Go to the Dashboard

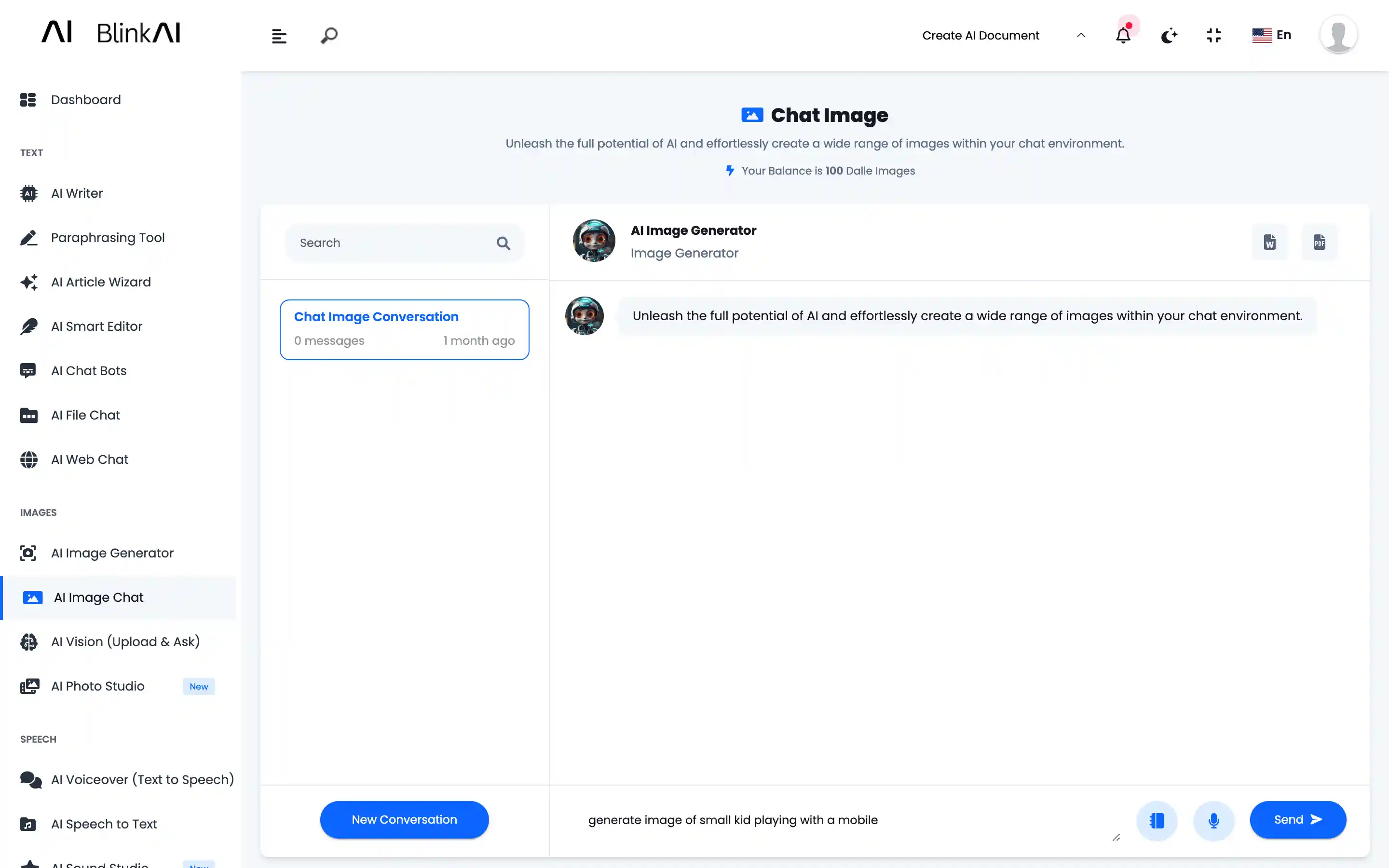(85, 99)
